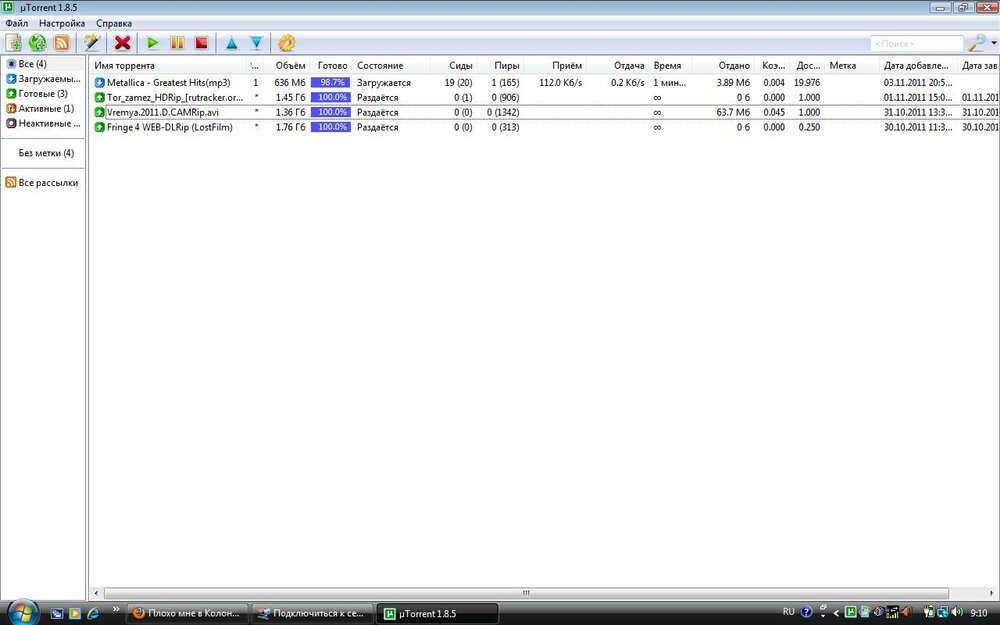This screenshot has height=625, width=1000.
Task: Click the red Stop torrent icon
Action: [202, 43]
